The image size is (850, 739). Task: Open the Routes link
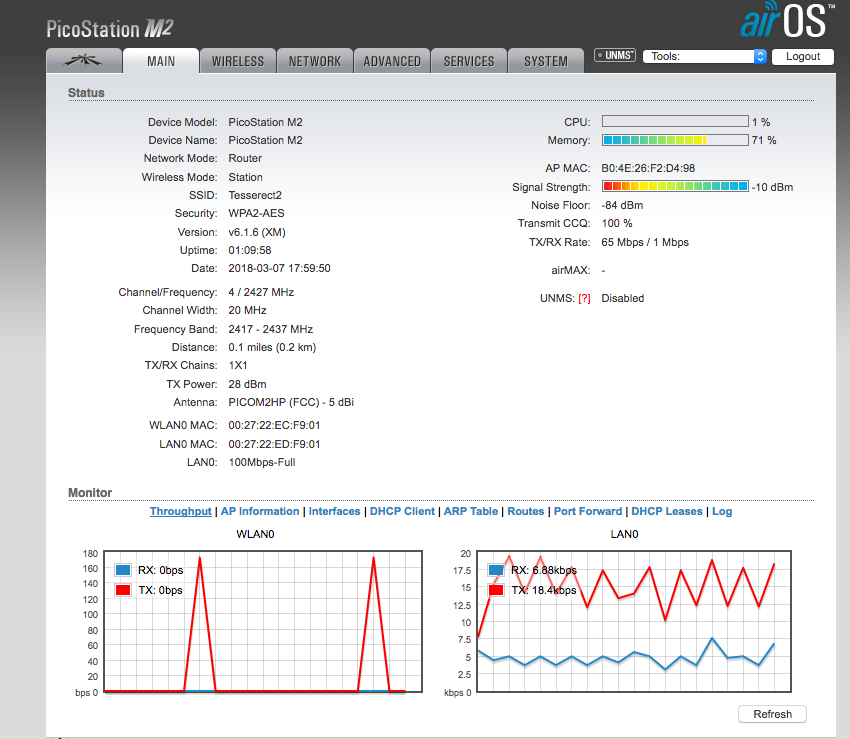point(526,511)
